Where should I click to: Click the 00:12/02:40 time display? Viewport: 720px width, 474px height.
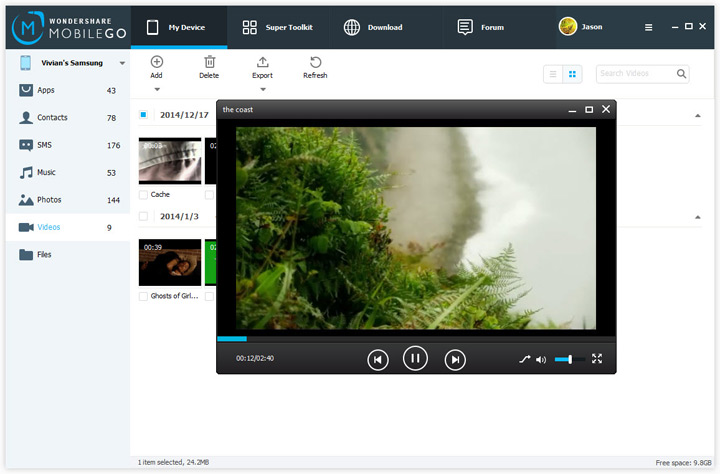pyautogui.click(x=255, y=358)
